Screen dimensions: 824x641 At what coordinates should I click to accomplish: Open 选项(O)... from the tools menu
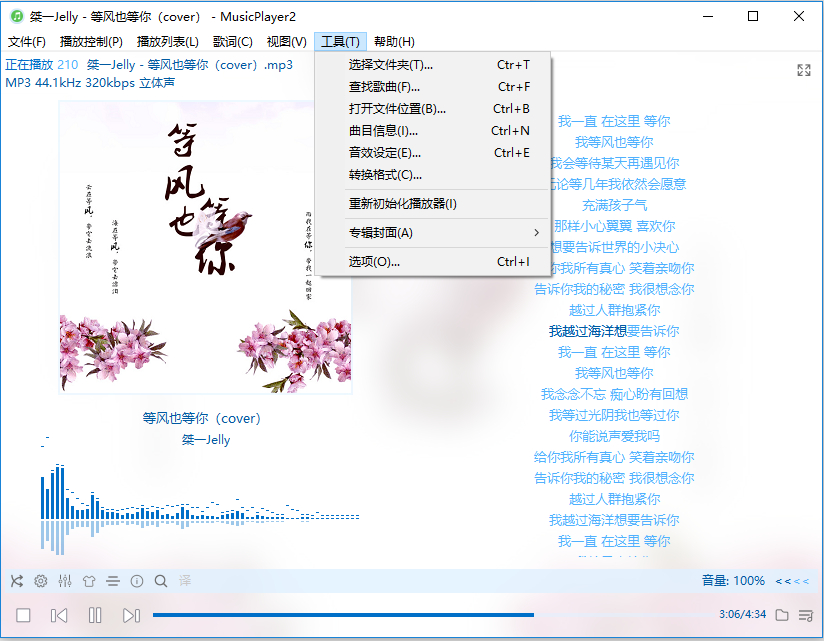(x=433, y=262)
